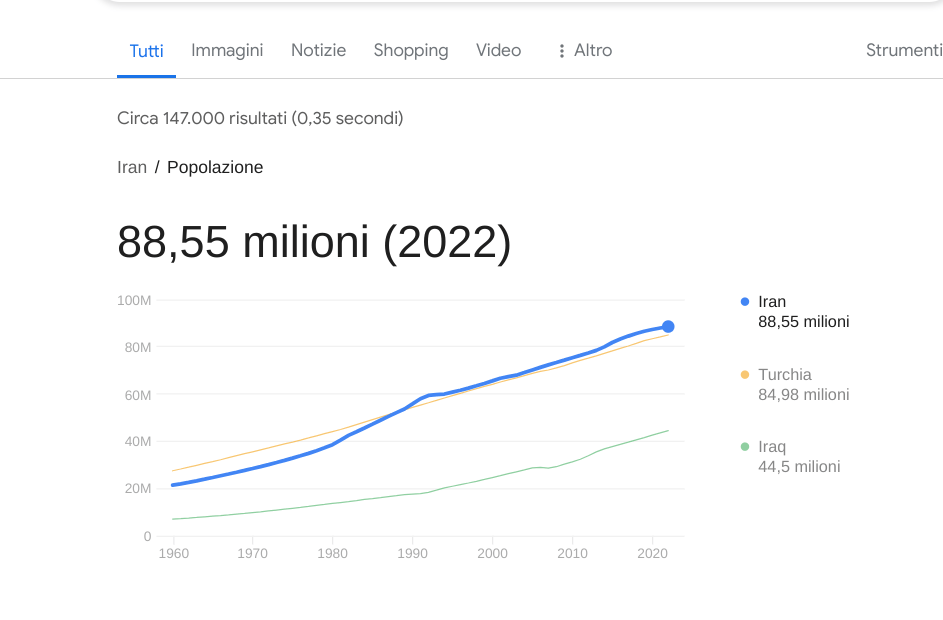Click the 100M y-axis label

coord(134,300)
